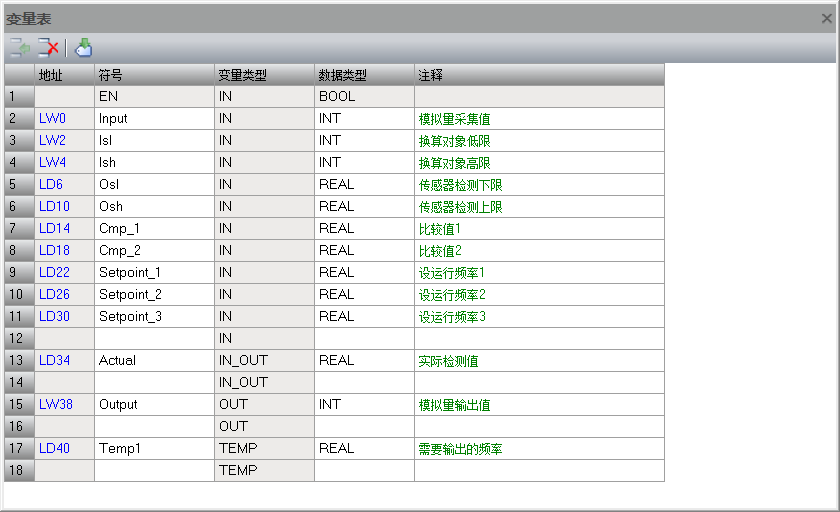
Task: Click the Setpoint_1 symbol cell
Action: coord(154,272)
